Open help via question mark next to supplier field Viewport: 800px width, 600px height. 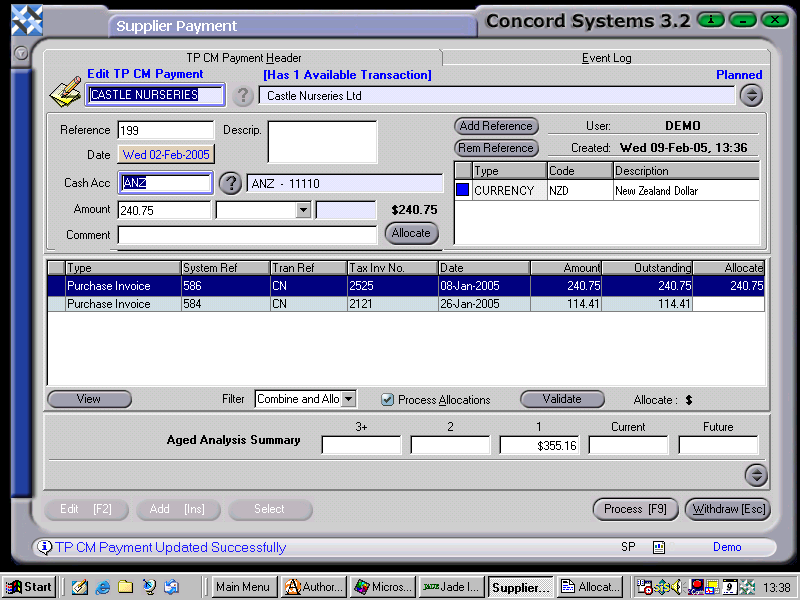[243, 96]
